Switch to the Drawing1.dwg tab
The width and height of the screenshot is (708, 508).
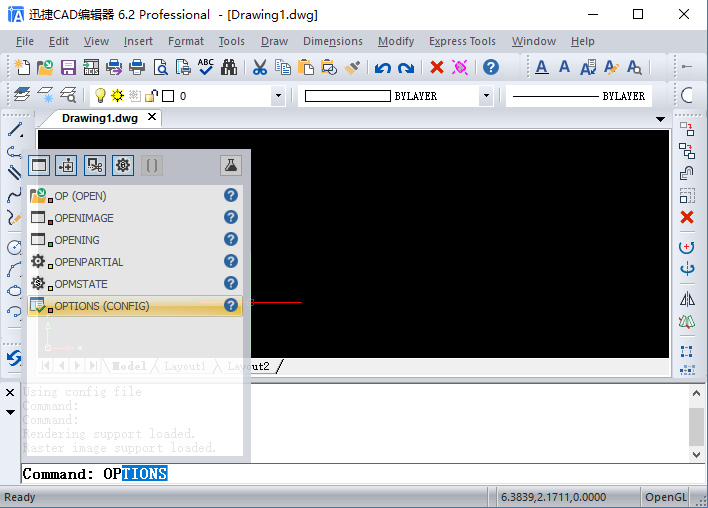[100, 118]
